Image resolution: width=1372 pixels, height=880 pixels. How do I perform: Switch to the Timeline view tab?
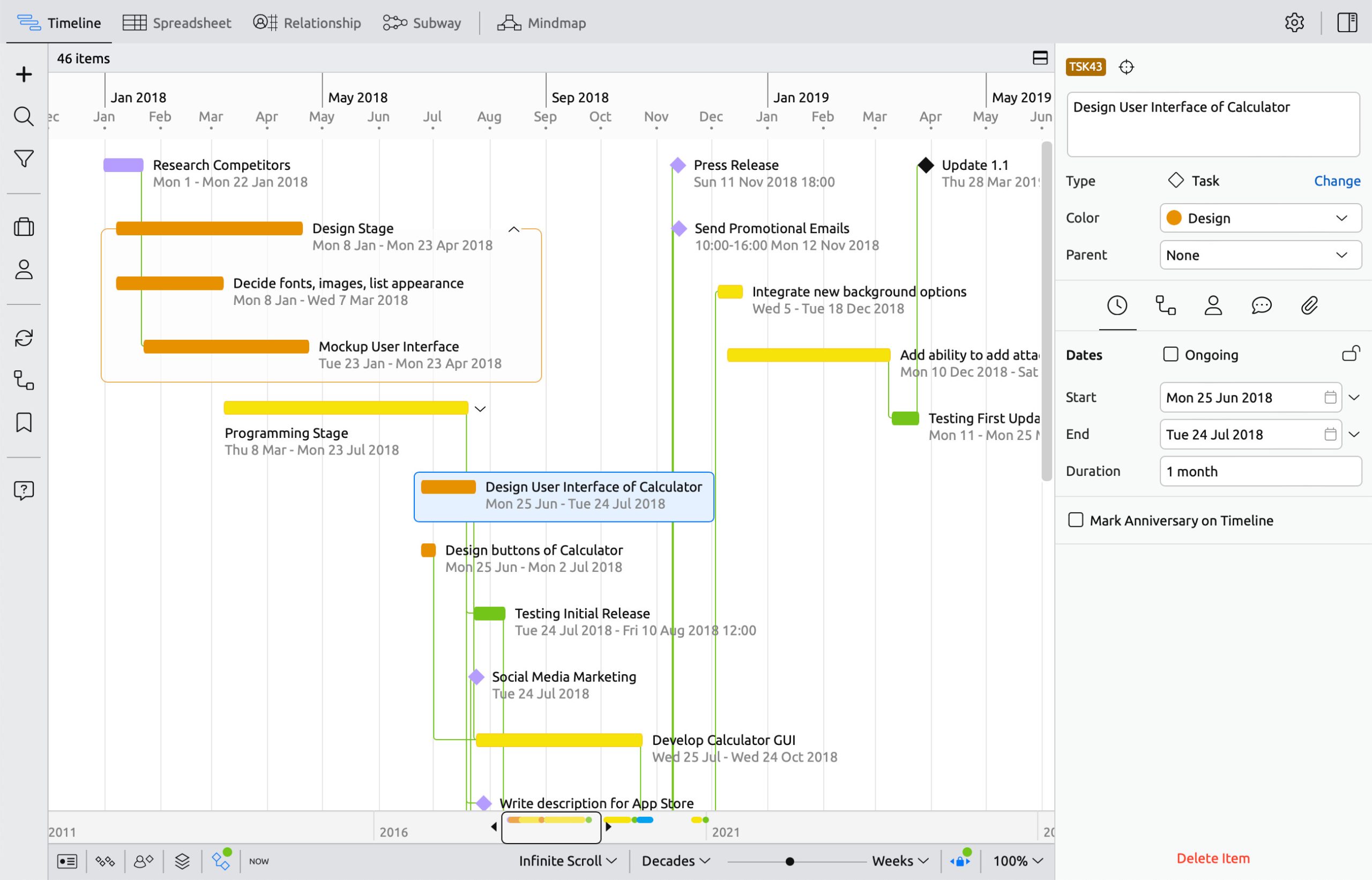tap(59, 23)
